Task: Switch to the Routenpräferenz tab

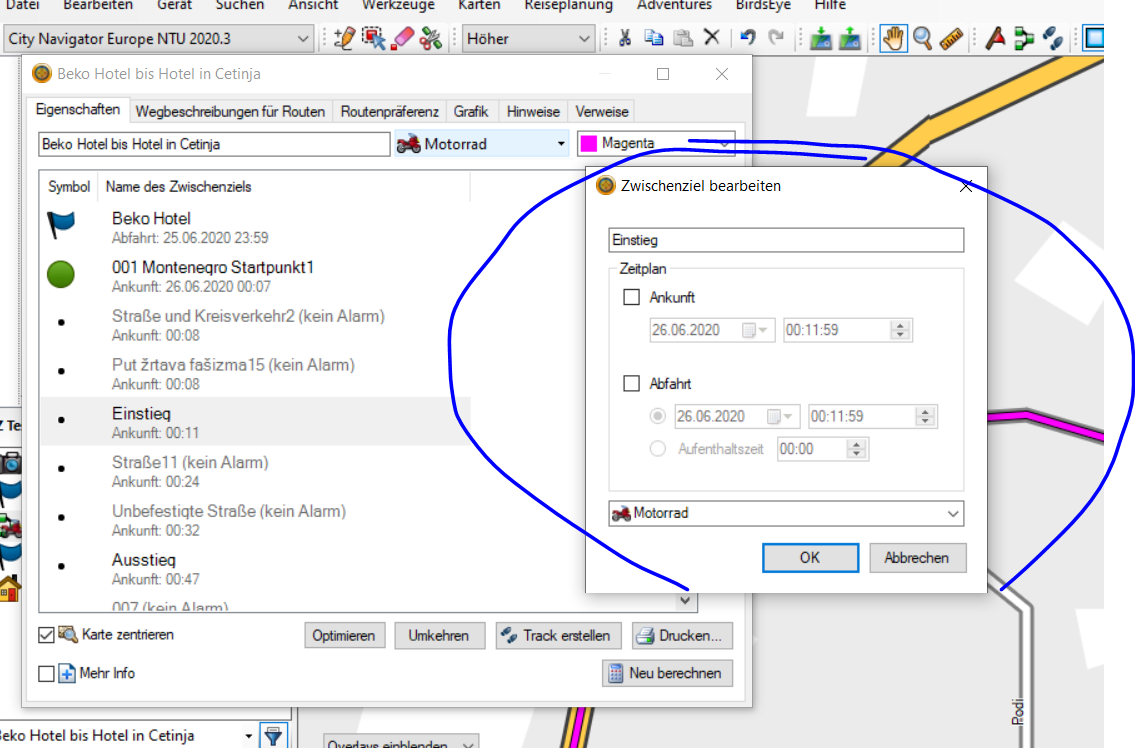Action: (389, 111)
